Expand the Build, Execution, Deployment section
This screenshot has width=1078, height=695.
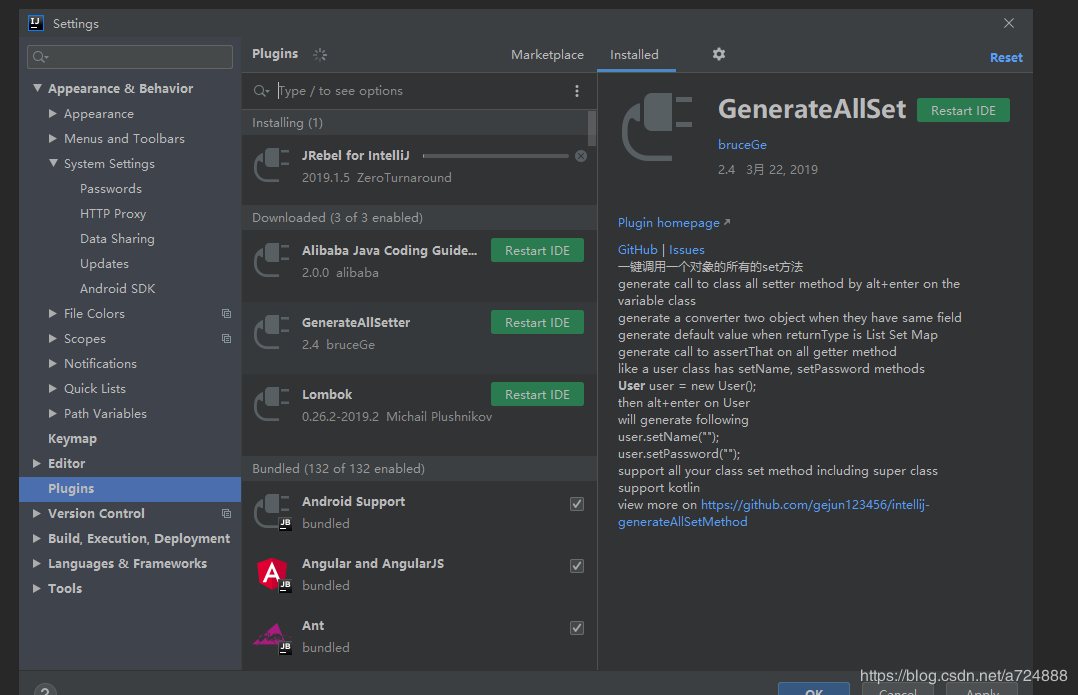tap(37, 538)
